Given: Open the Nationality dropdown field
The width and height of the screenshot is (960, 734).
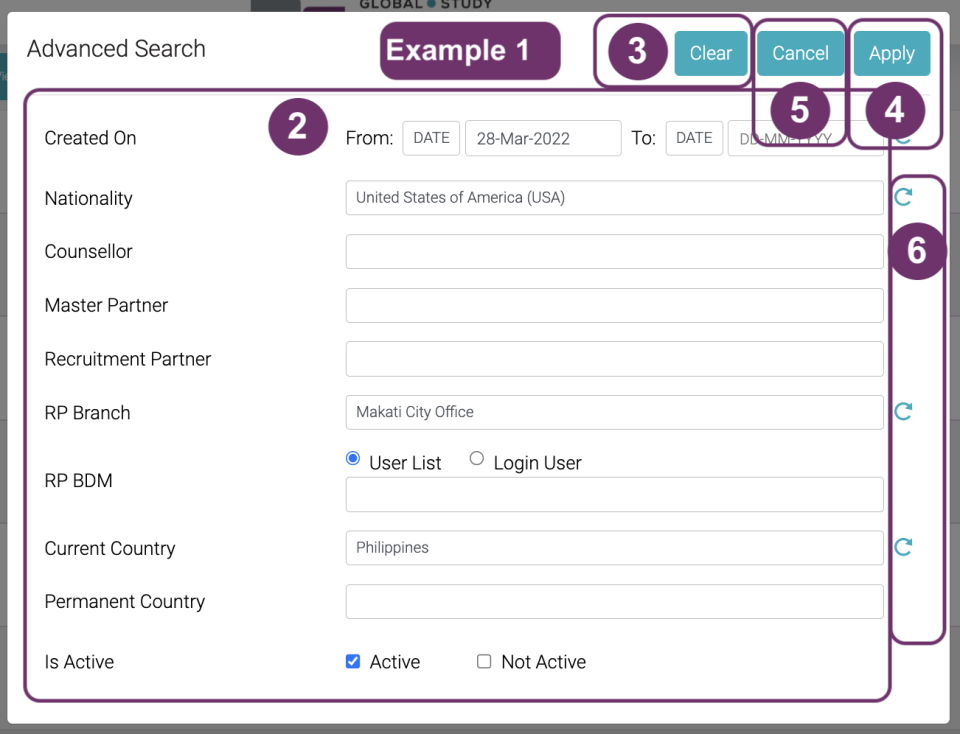Looking at the screenshot, I should pyautogui.click(x=614, y=198).
